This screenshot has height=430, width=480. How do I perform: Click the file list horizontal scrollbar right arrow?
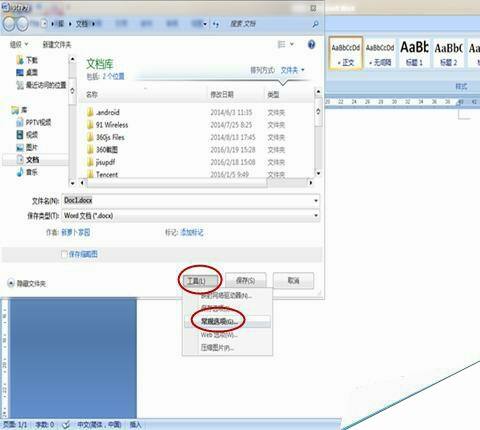pos(310,183)
